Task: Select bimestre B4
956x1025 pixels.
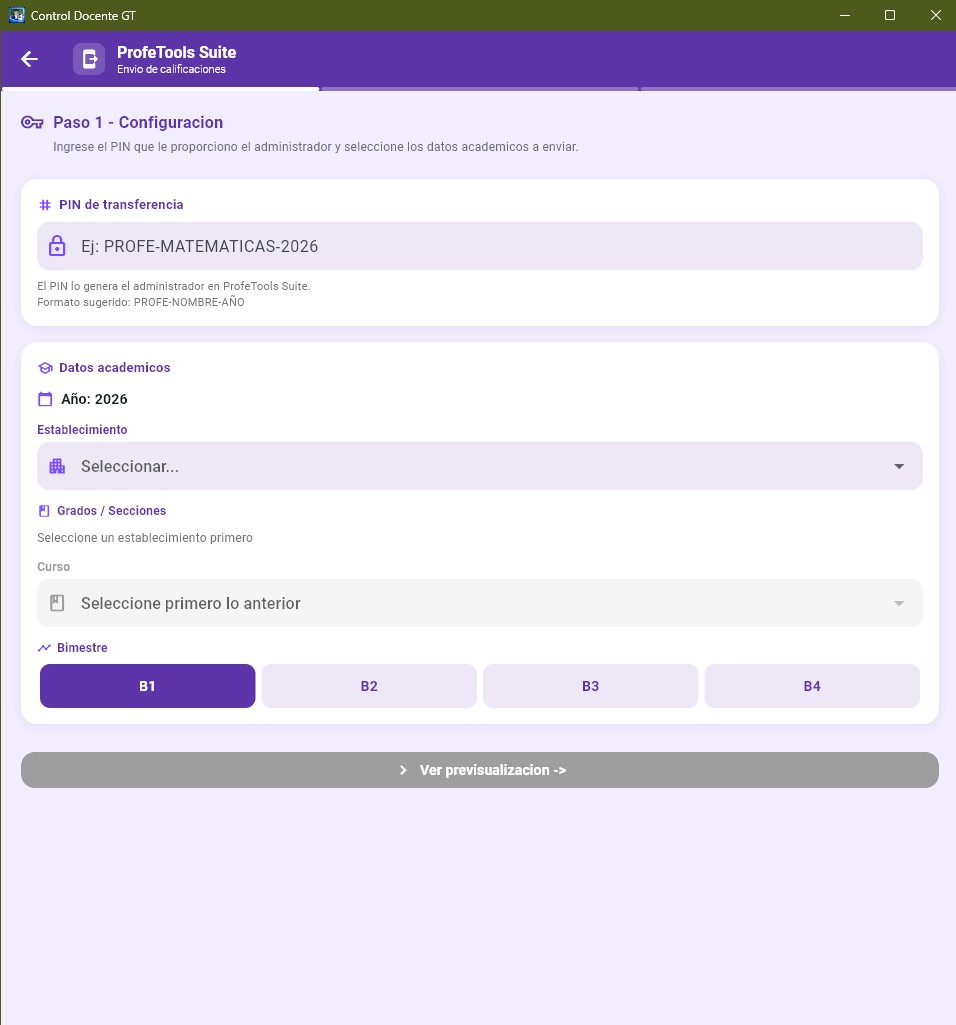Action: point(812,686)
